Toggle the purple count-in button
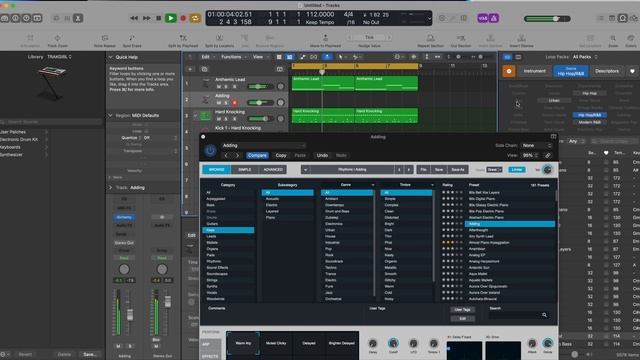The image size is (640, 360). point(483,18)
